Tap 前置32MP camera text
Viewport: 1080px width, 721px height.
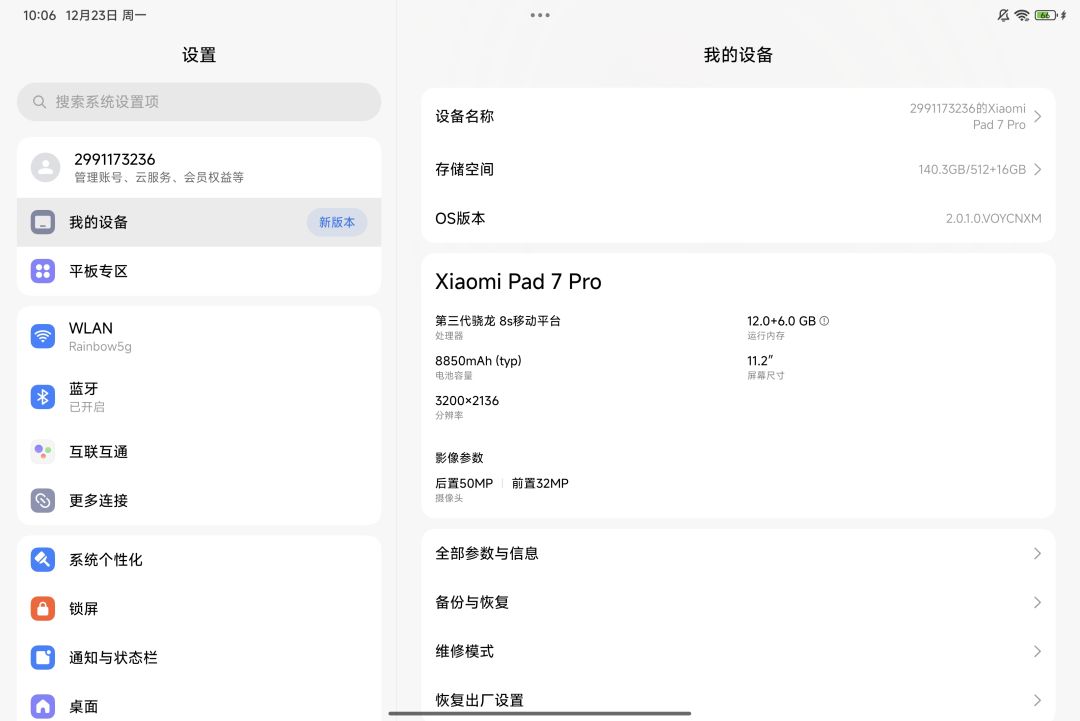click(x=540, y=483)
